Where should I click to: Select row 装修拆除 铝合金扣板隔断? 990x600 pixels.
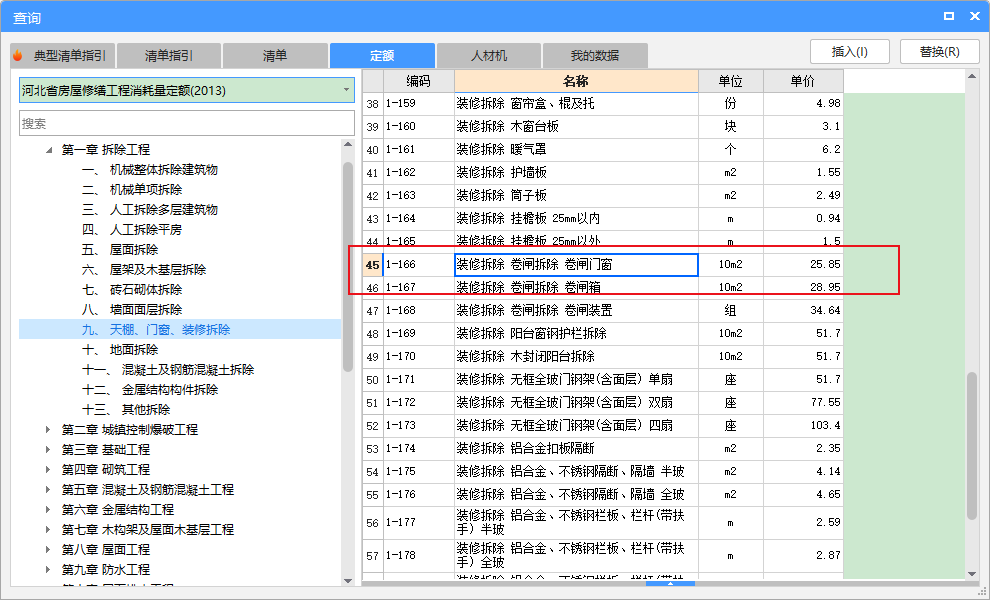coord(603,448)
